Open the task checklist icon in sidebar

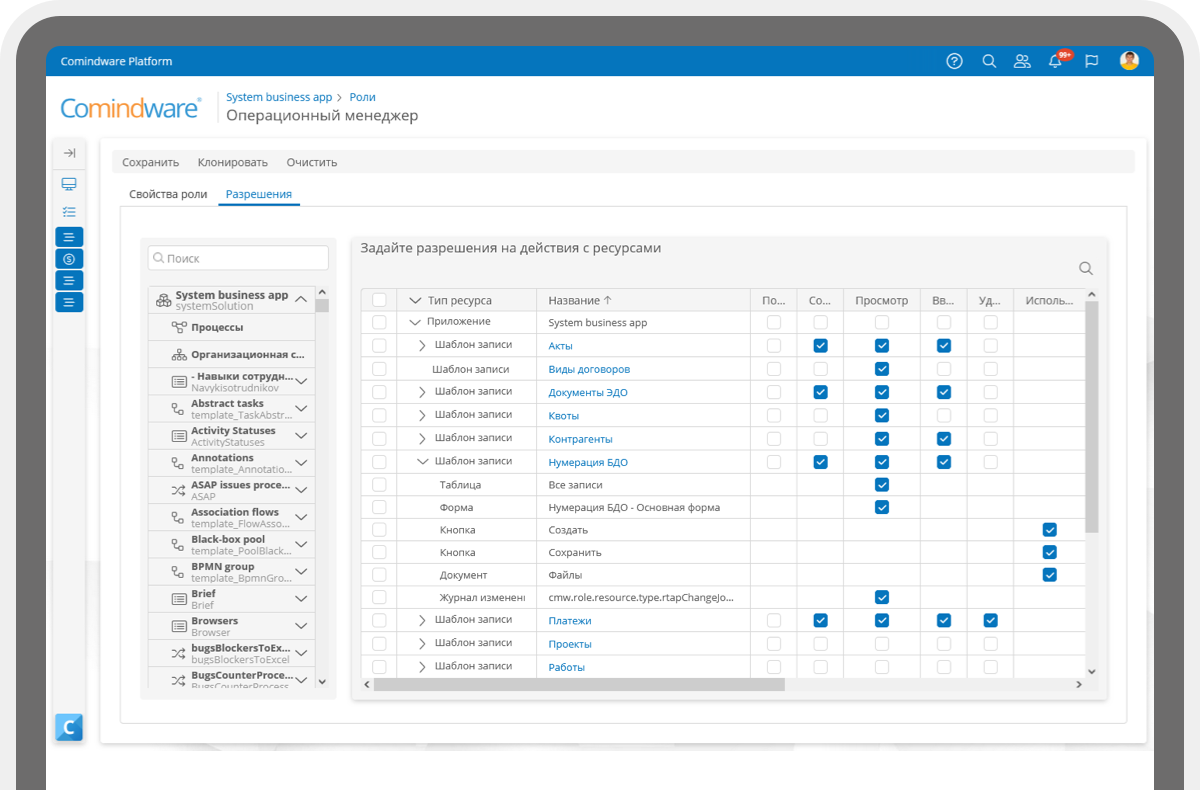[69, 212]
